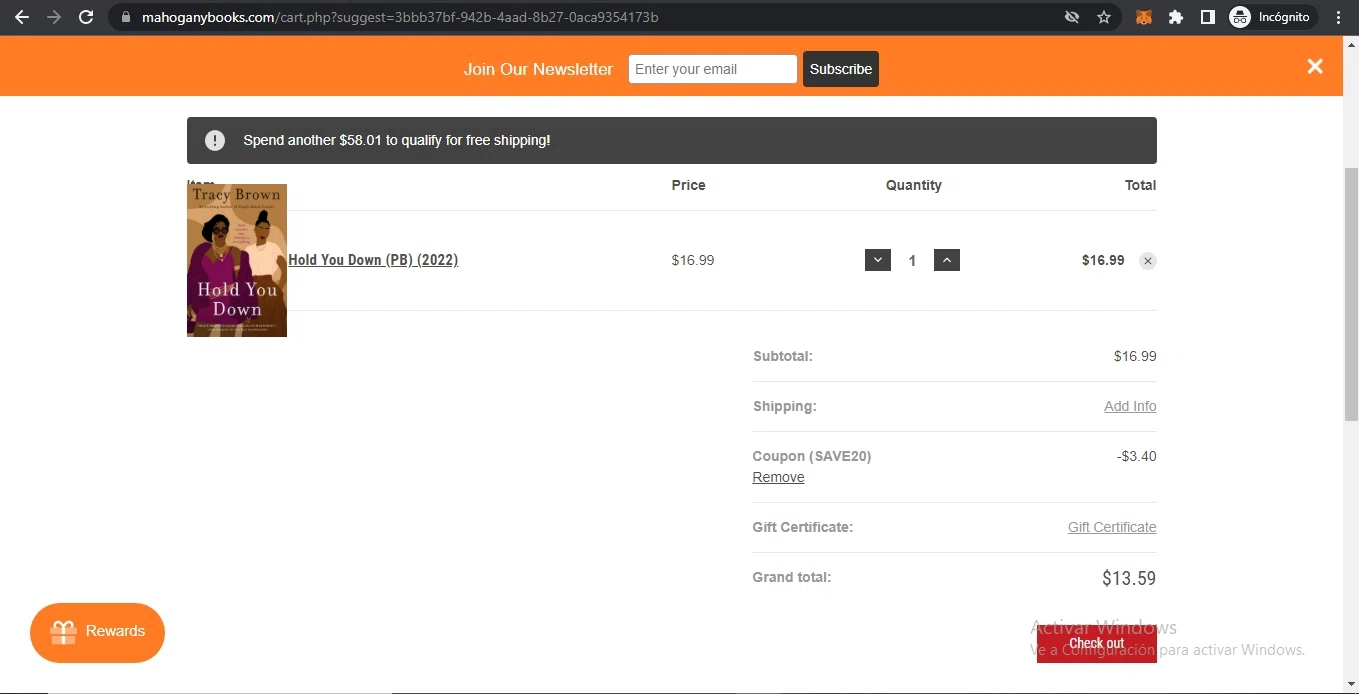Click the bold item total $16.99
Screen dimensions: 1359x694
point(1103,260)
